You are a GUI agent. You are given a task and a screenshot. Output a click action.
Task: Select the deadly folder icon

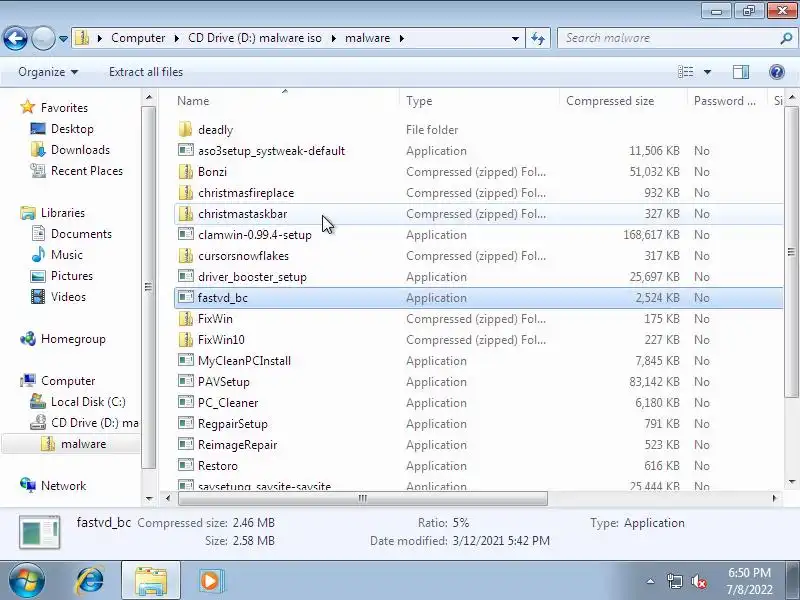click(x=186, y=130)
